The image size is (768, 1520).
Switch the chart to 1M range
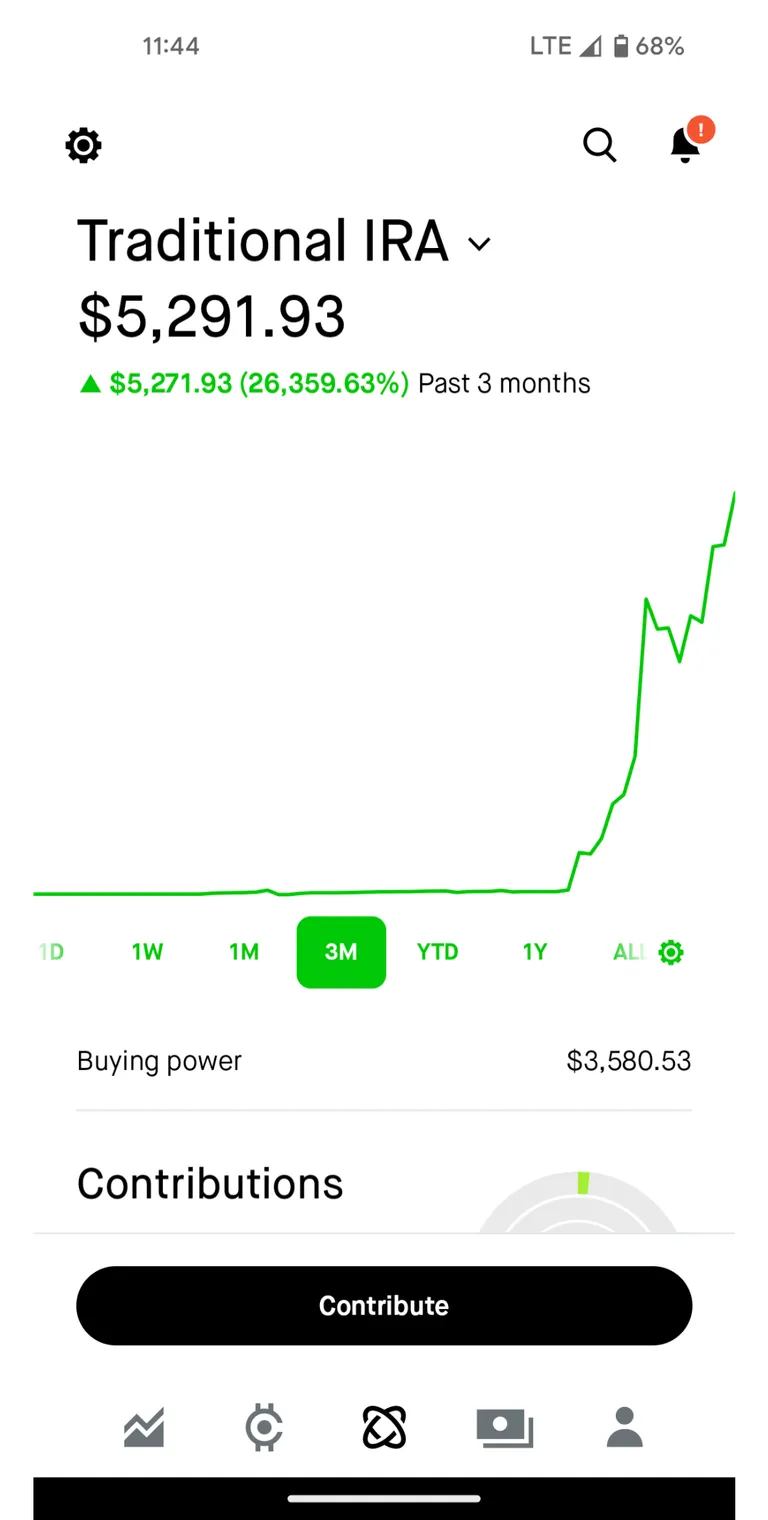(x=244, y=952)
